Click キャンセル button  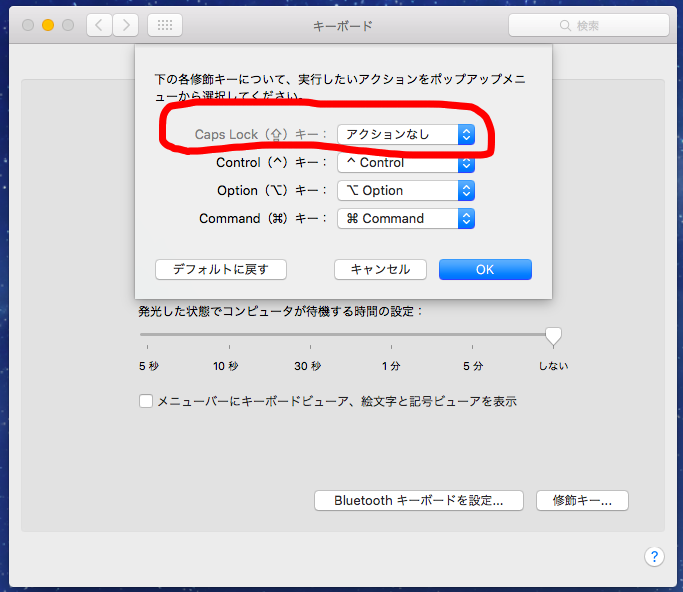380,269
